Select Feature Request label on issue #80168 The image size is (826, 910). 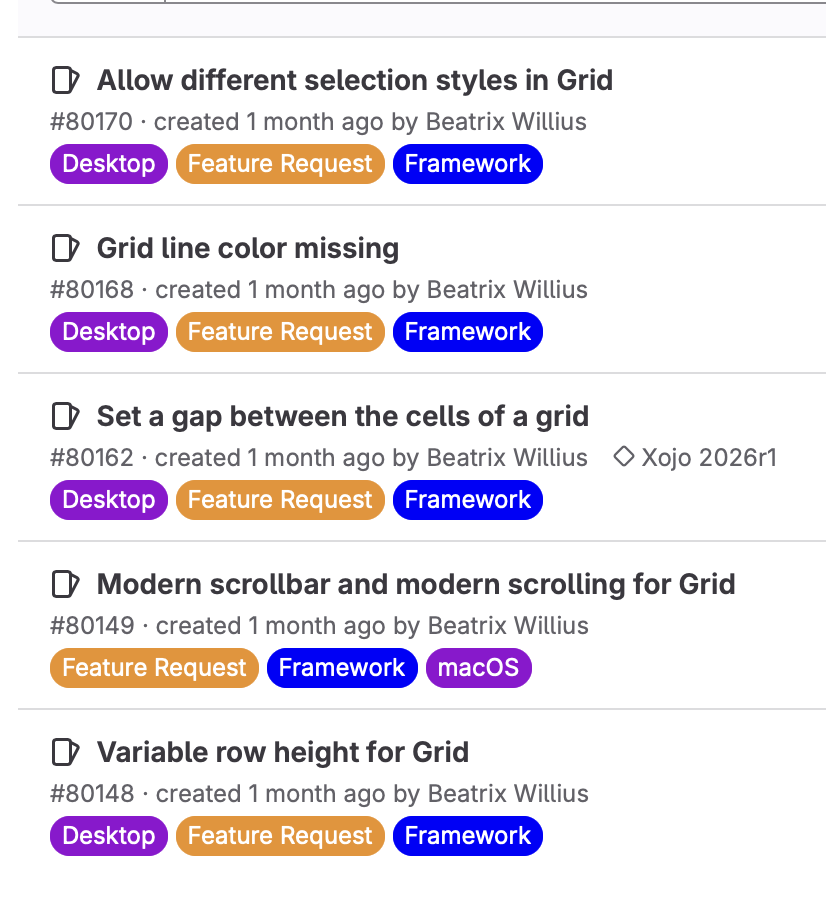click(280, 332)
